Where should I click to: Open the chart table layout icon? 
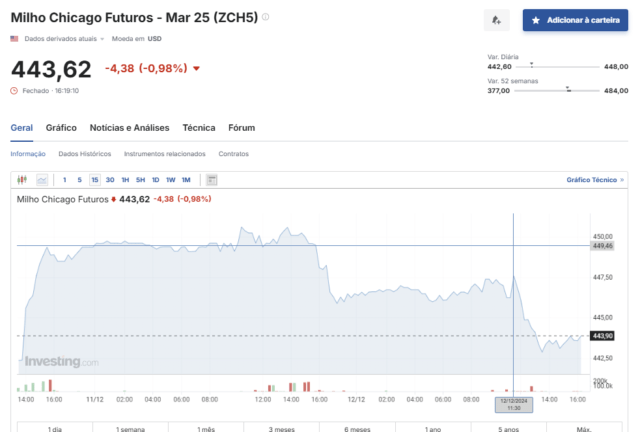211,180
